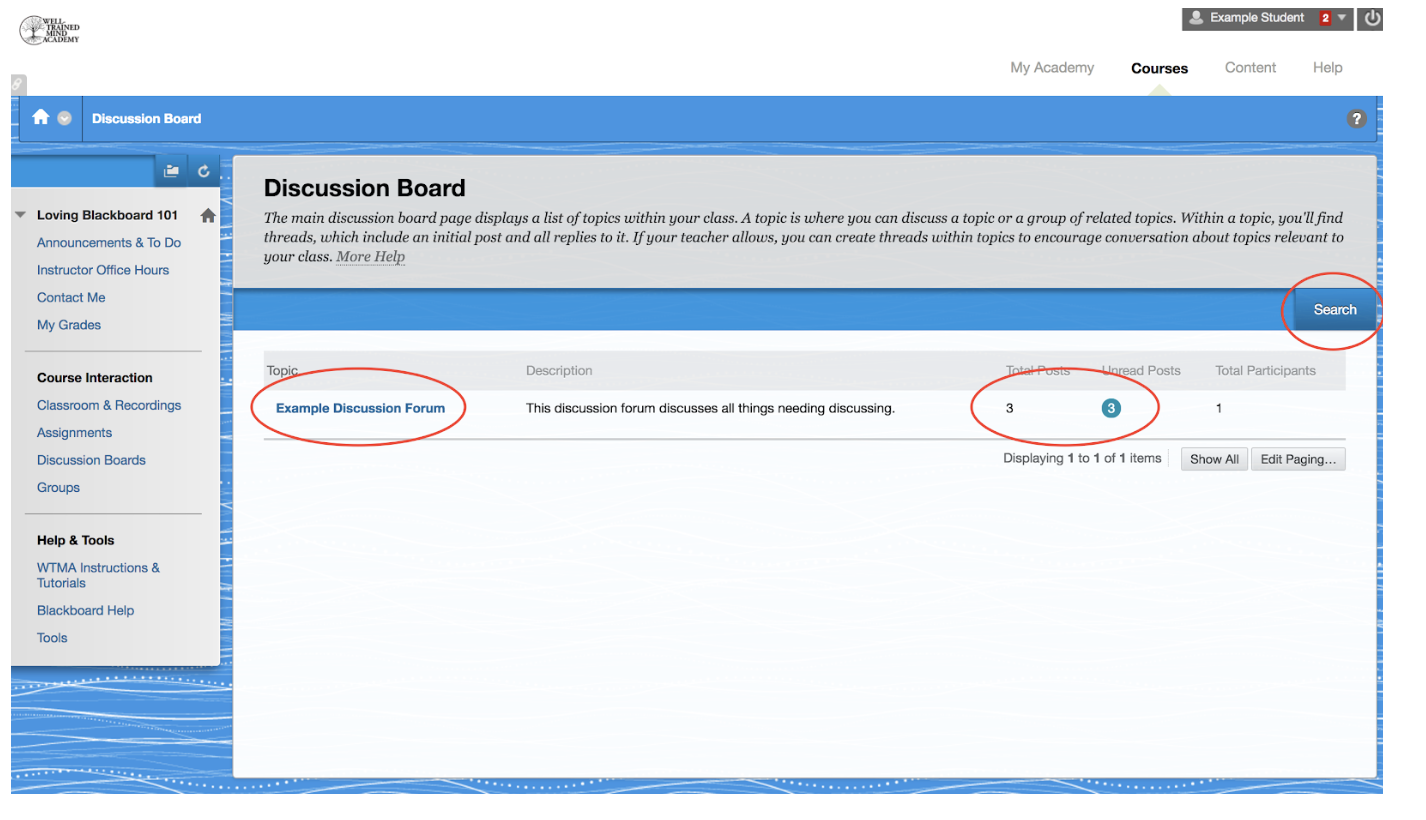
Task: Click the home icon beside Loving Blackboard 101
Action: (x=207, y=214)
